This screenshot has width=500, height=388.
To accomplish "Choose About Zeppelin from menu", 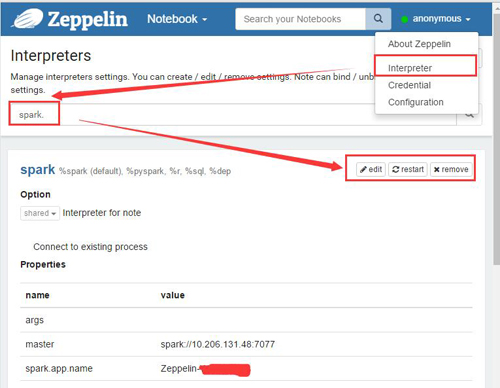I will tap(419, 44).
